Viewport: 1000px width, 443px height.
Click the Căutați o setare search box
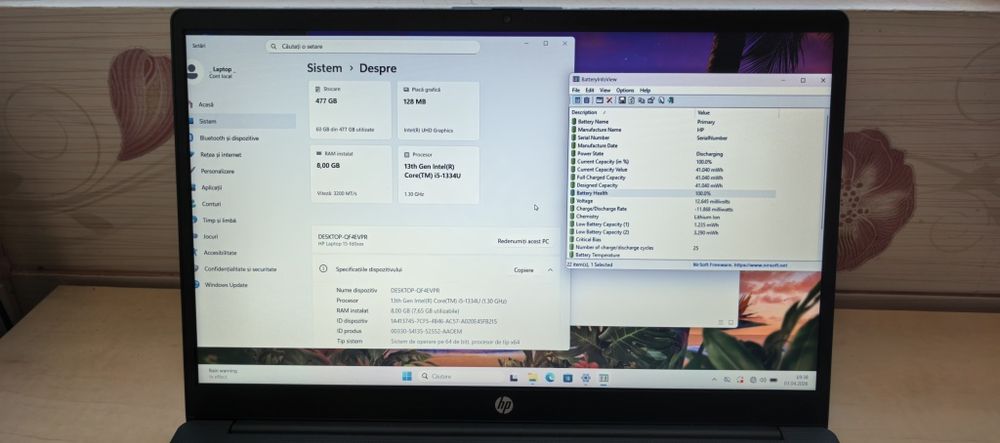(x=372, y=47)
